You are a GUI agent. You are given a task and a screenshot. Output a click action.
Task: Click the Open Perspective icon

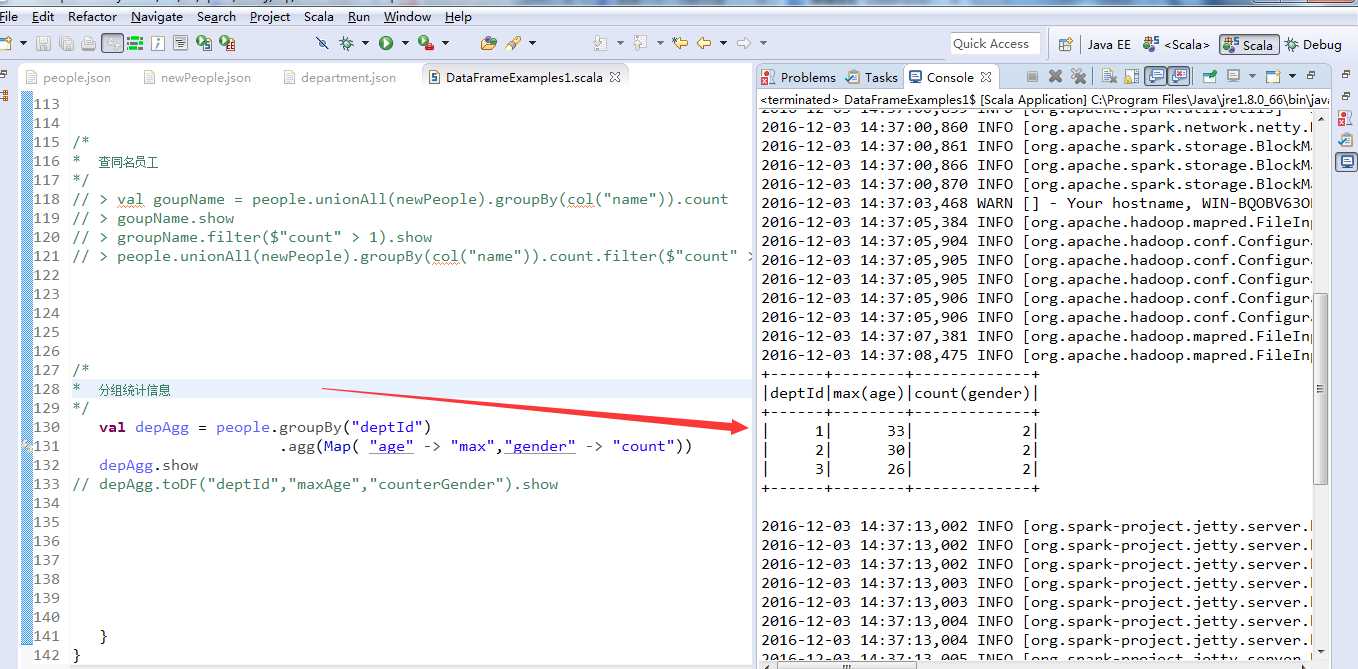point(1065,44)
